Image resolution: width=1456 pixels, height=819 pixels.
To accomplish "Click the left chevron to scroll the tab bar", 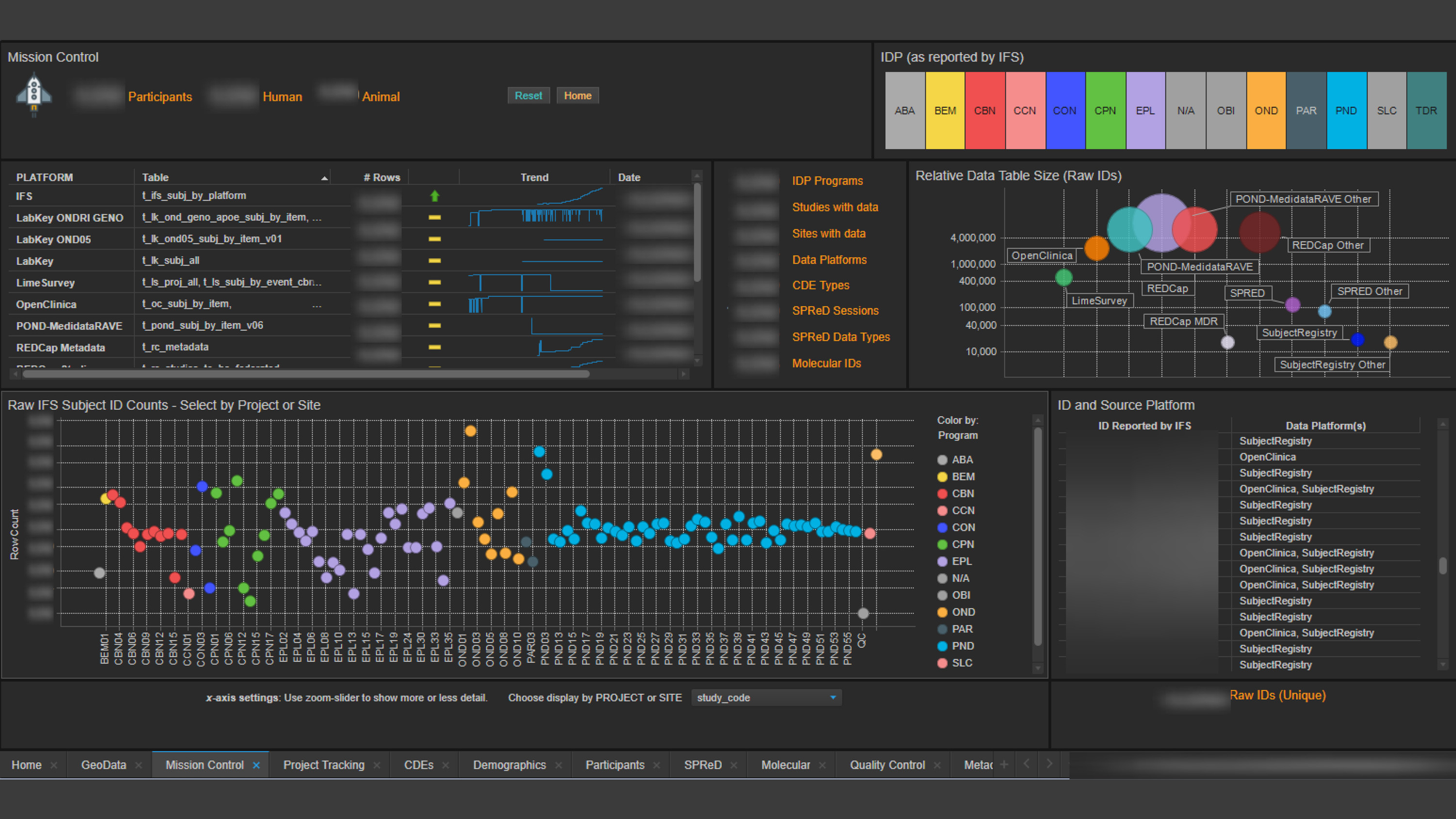I will (x=1027, y=764).
